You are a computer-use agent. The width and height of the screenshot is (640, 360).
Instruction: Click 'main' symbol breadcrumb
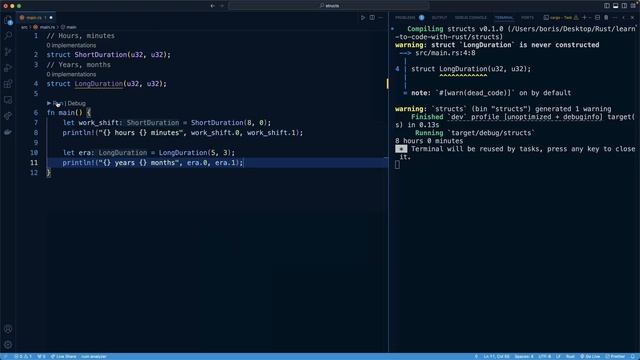pos(71,27)
